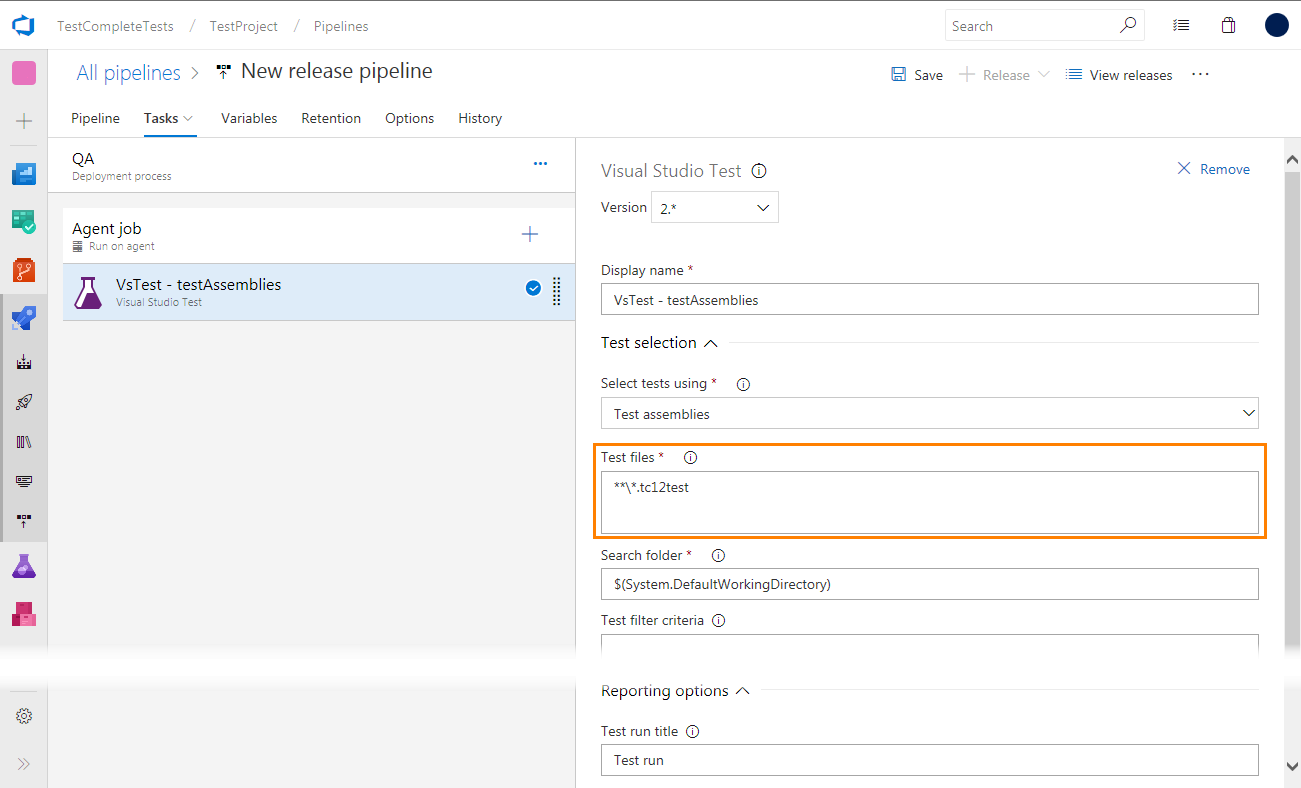The width and height of the screenshot is (1301, 788).
Task: Open All pipelines link
Action: tap(129, 73)
